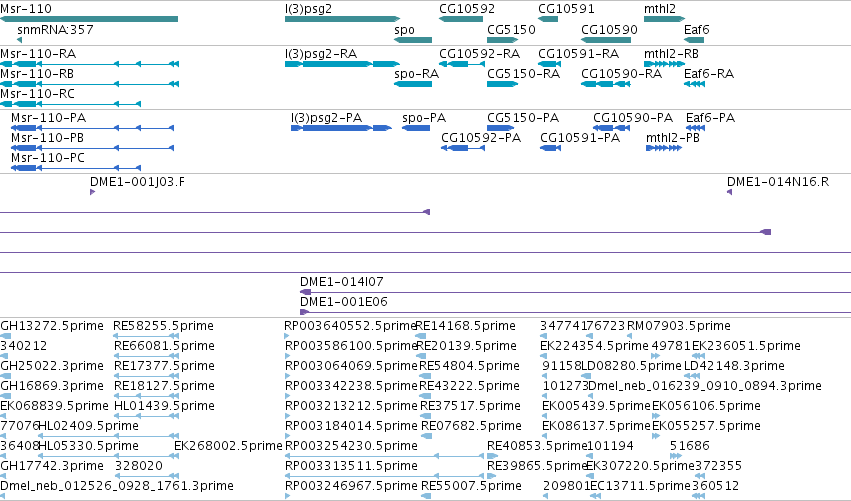Select the l(3)psg2-RA transcript label
This screenshot has width=851, height=501.
click(x=321, y=54)
